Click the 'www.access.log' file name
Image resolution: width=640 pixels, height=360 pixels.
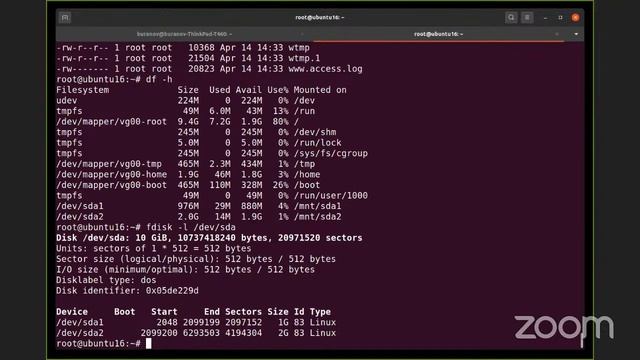pos(325,69)
